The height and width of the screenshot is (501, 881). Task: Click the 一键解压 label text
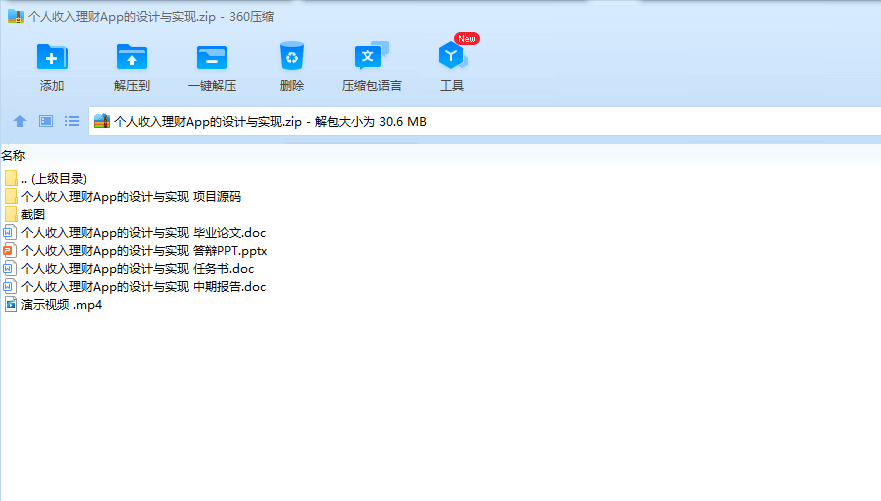[x=212, y=85]
